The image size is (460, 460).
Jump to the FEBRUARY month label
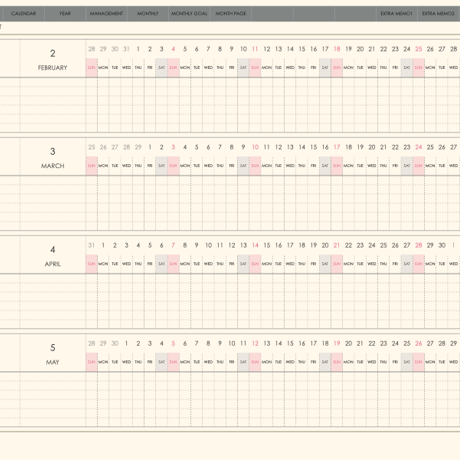click(53, 68)
